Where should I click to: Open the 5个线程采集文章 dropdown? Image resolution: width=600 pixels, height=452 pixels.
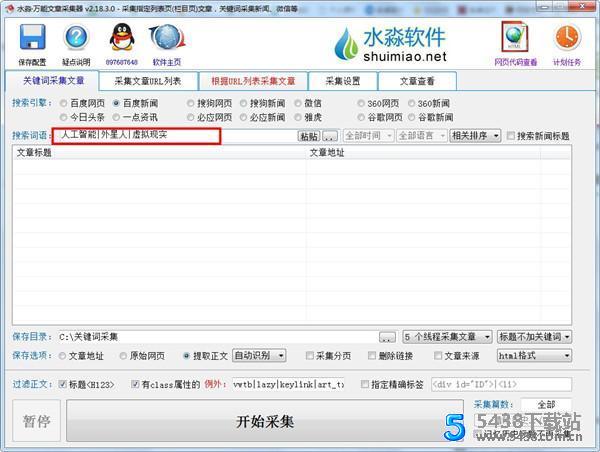click(447, 337)
